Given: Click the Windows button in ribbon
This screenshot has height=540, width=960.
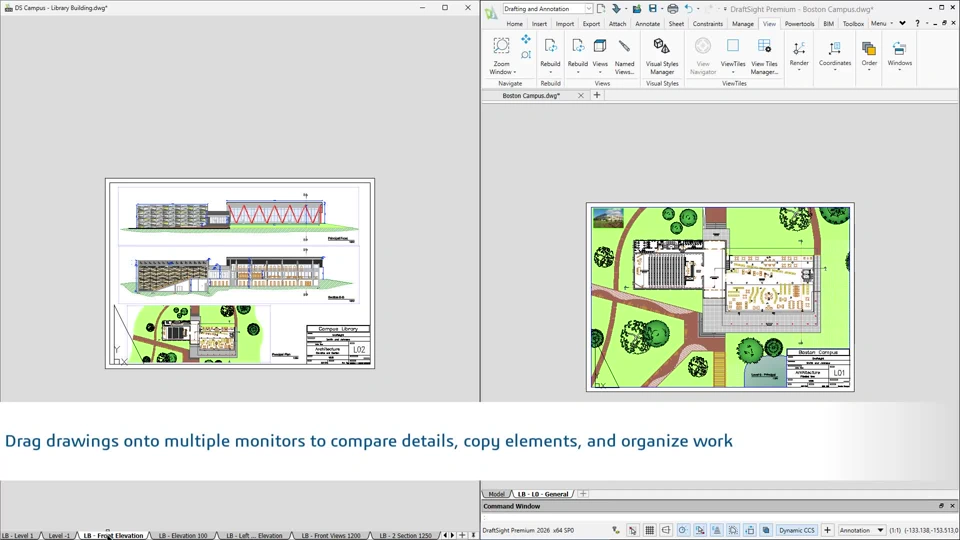Looking at the screenshot, I should 899,56.
